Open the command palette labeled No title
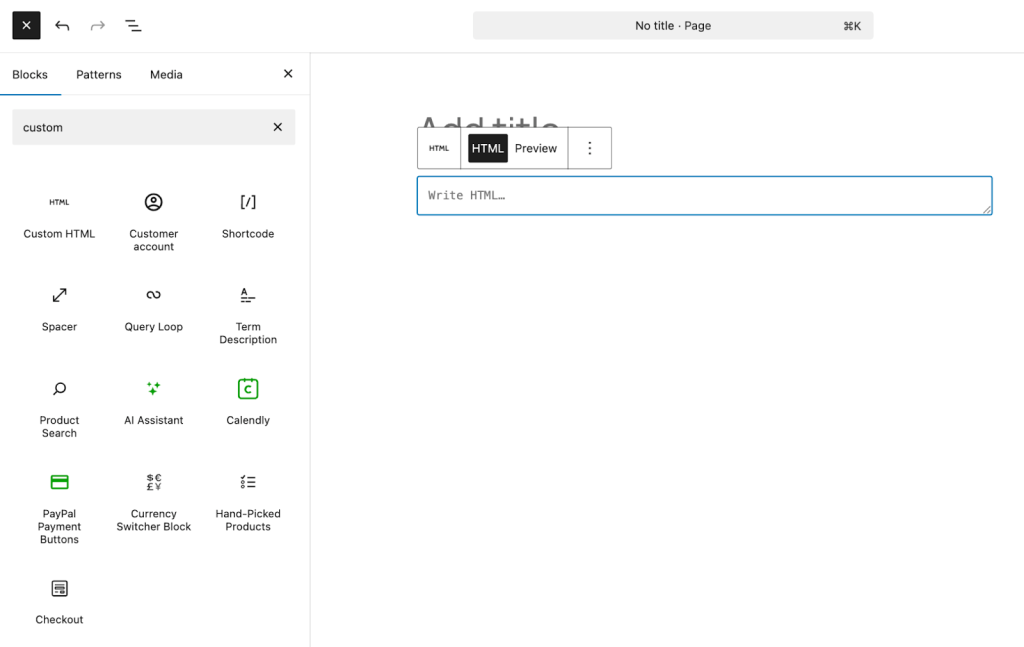 pos(672,25)
